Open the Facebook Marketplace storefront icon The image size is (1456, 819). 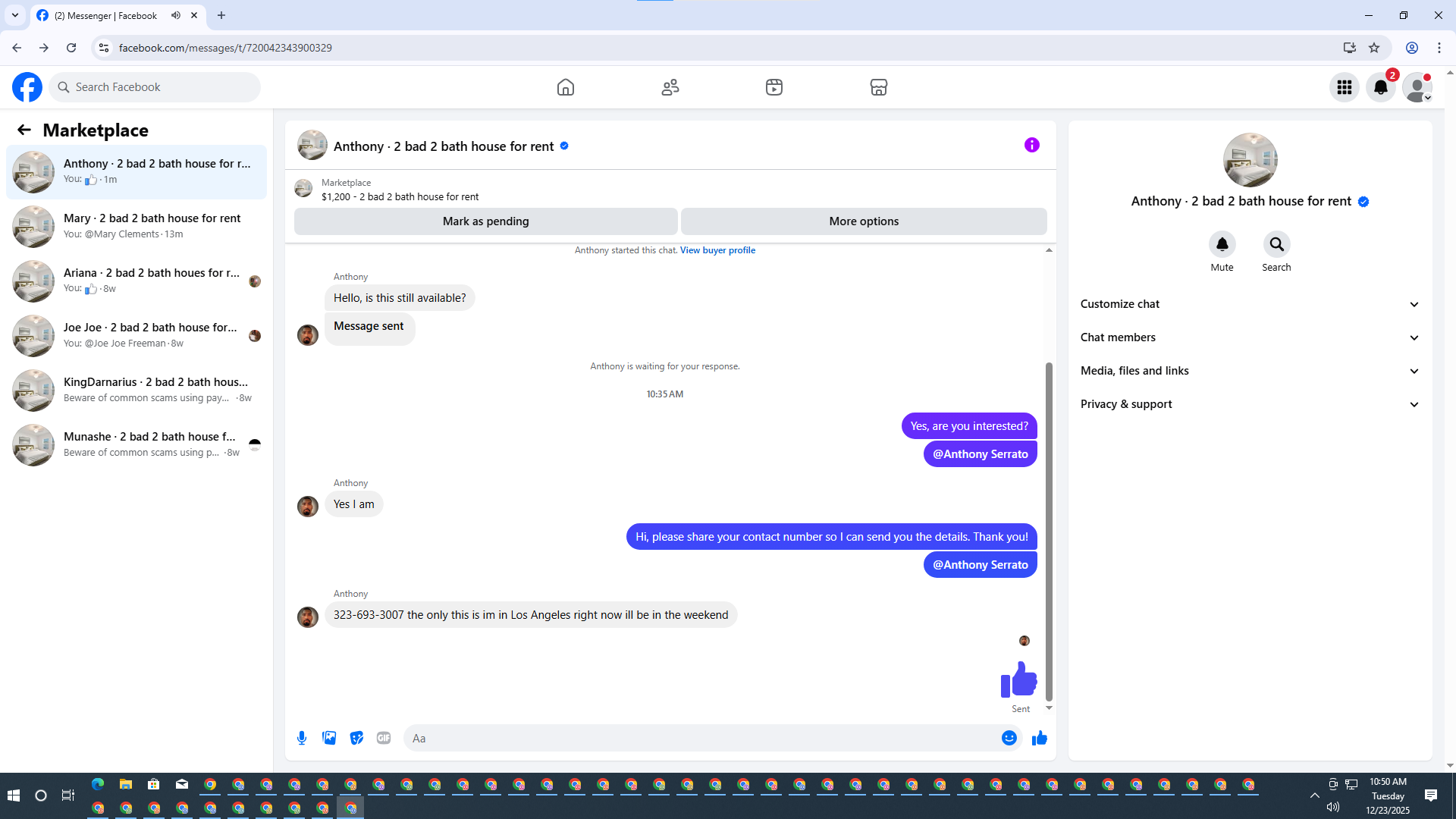pos(878,87)
